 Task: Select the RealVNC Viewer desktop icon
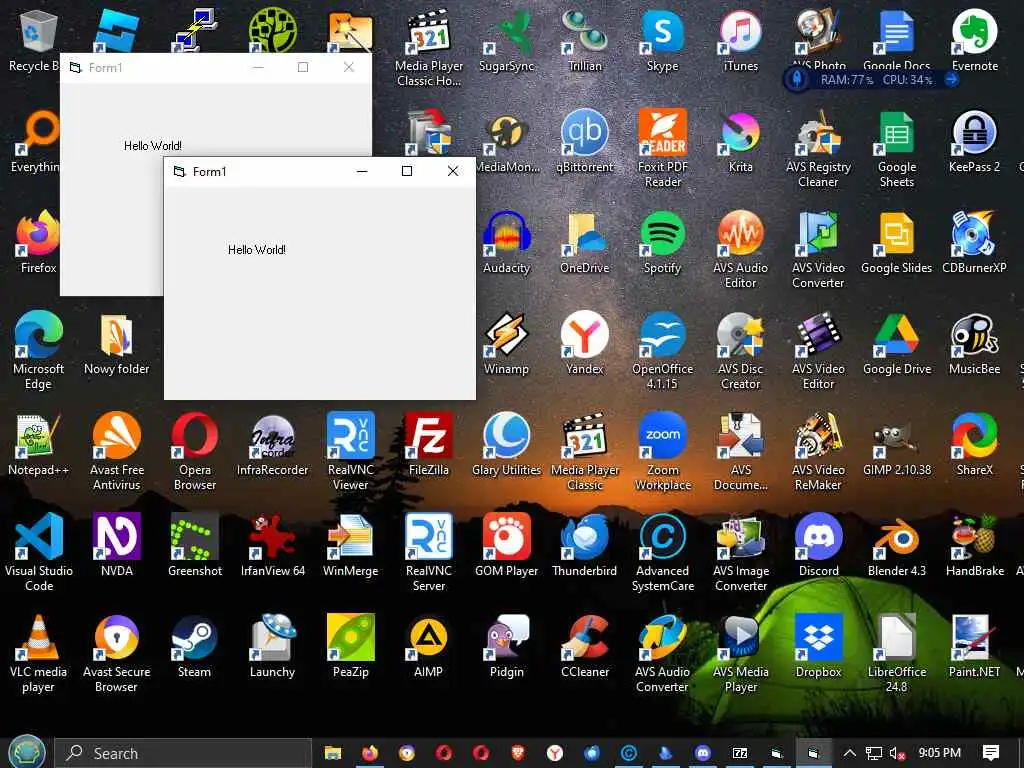click(351, 451)
